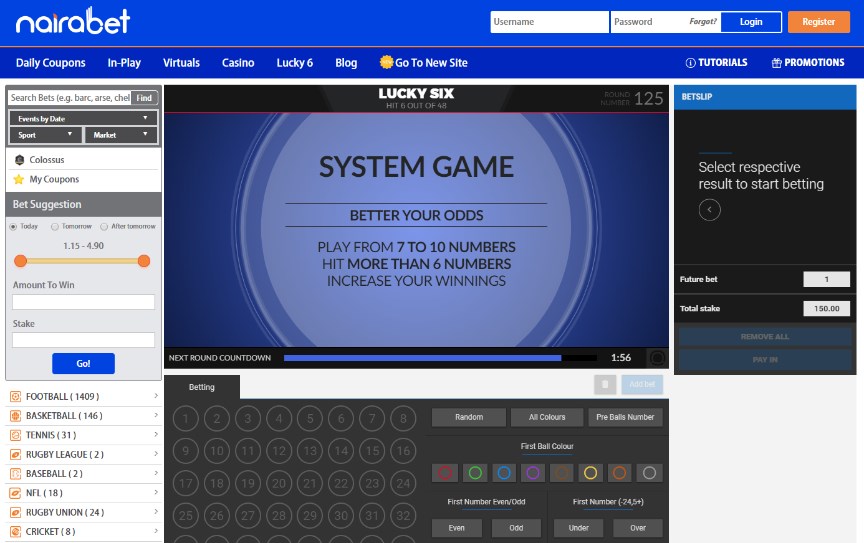This screenshot has height=543, width=864.
Task: Go to In-Play menu item
Action: click(x=124, y=63)
